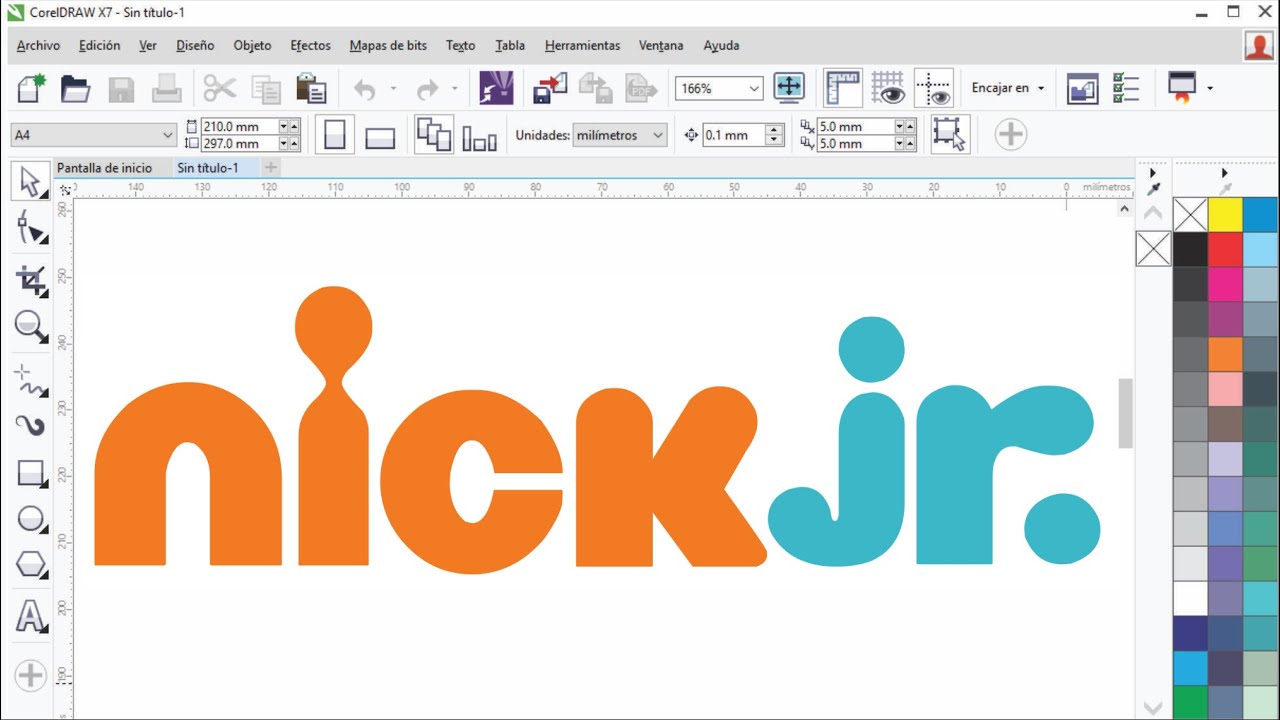The width and height of the screenshot is (1280, 720).
Task: Switch to Sin título-1 tab
Action: tap(208, 168)
